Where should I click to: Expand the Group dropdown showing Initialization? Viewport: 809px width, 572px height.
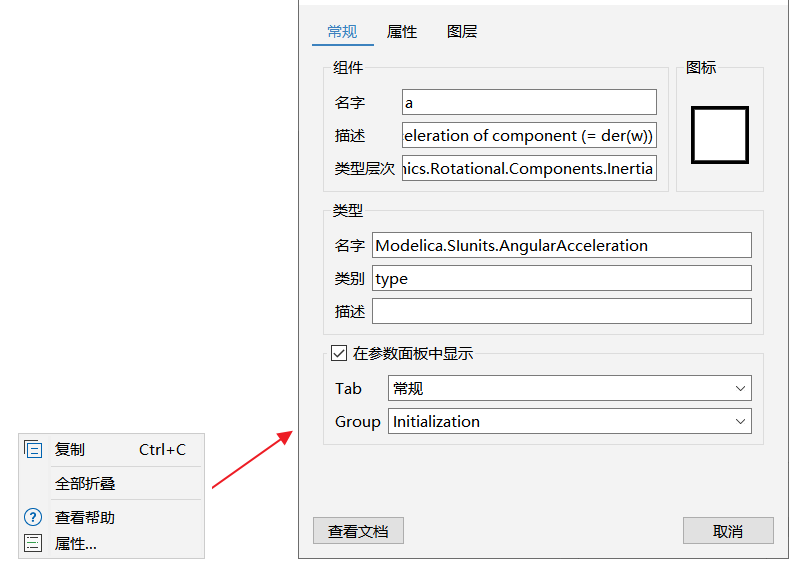[569, 422]
